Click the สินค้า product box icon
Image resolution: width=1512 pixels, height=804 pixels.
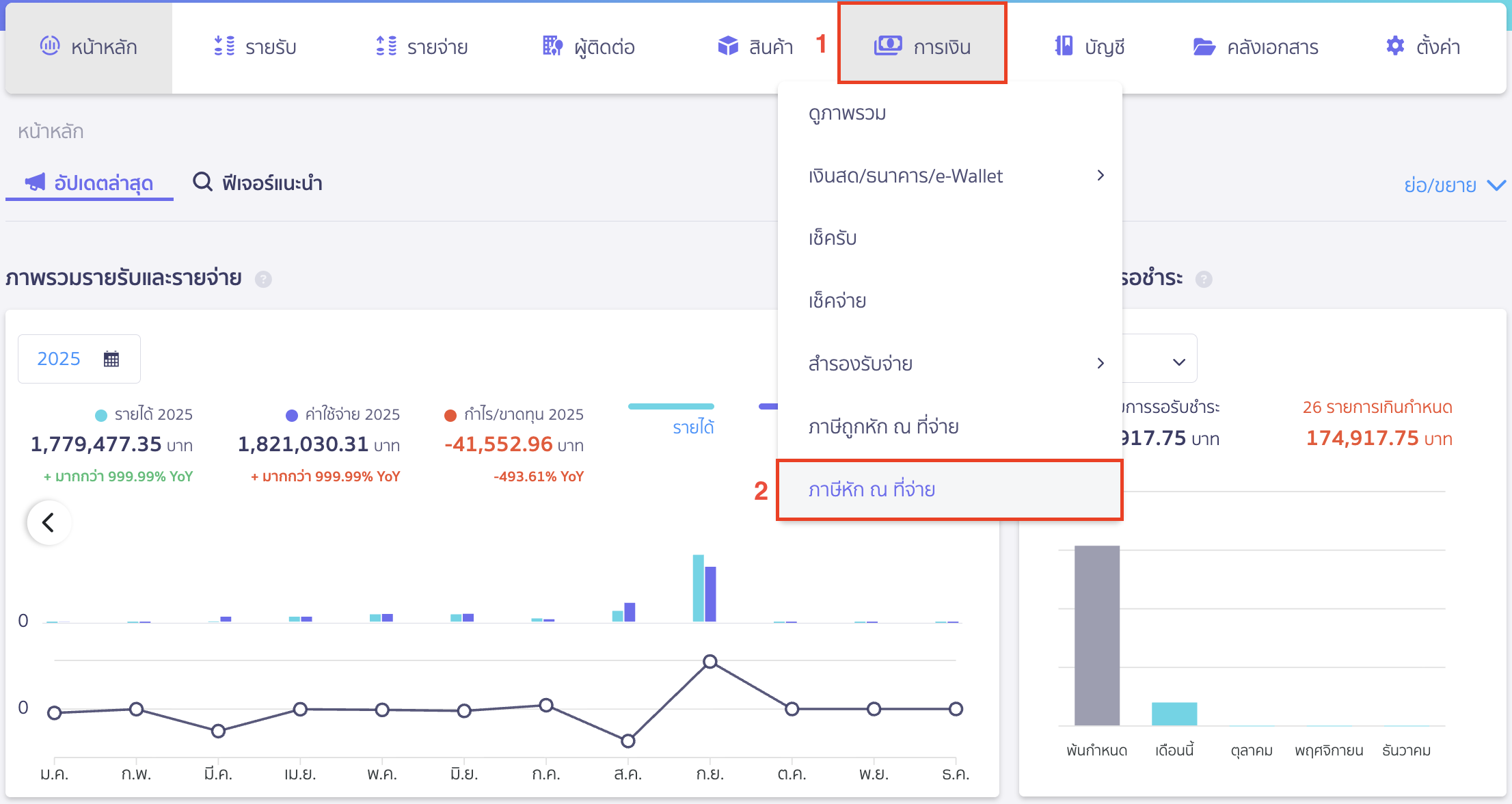click(728, 46)
